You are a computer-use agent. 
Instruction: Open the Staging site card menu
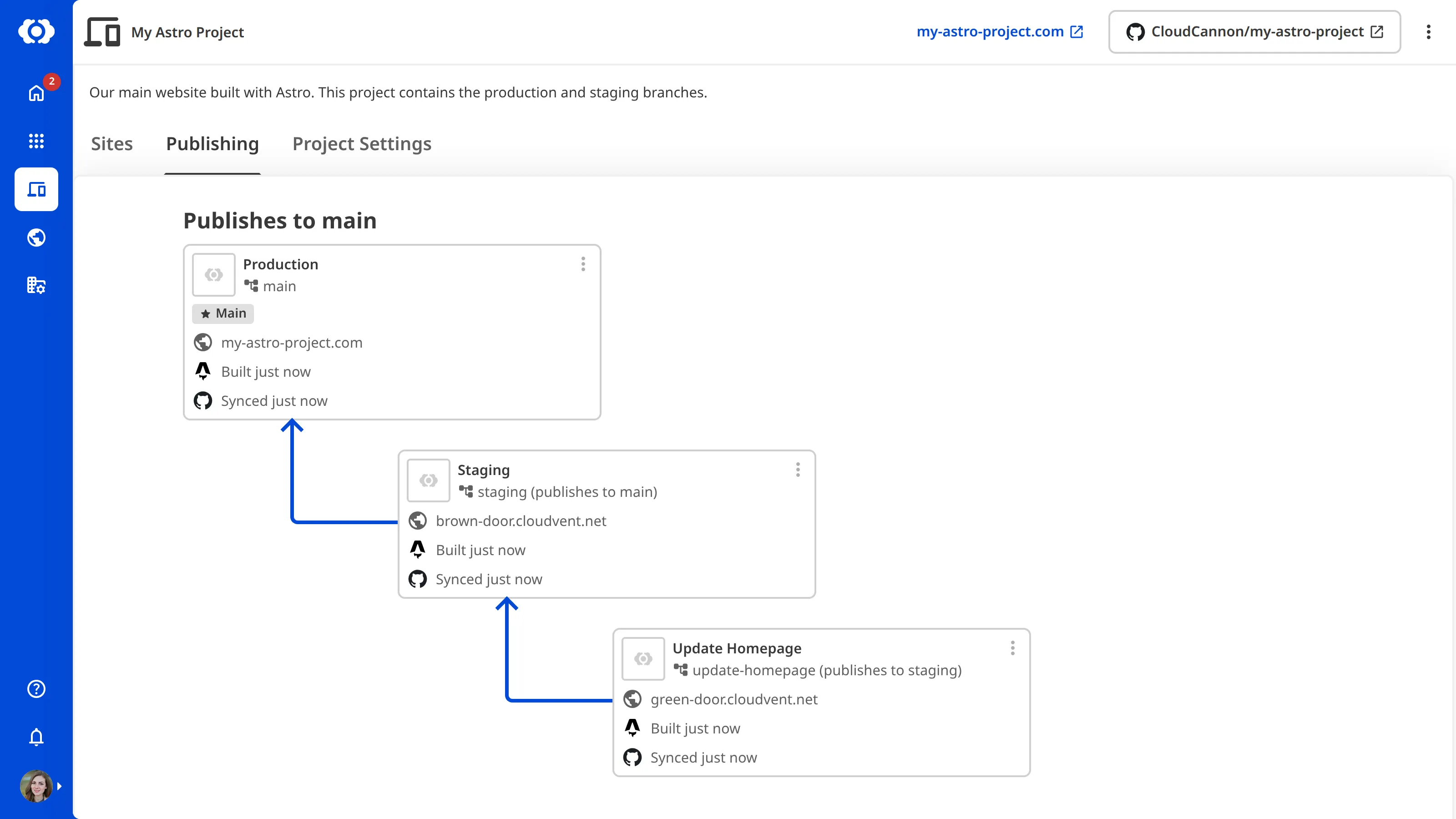pos(798,470)
